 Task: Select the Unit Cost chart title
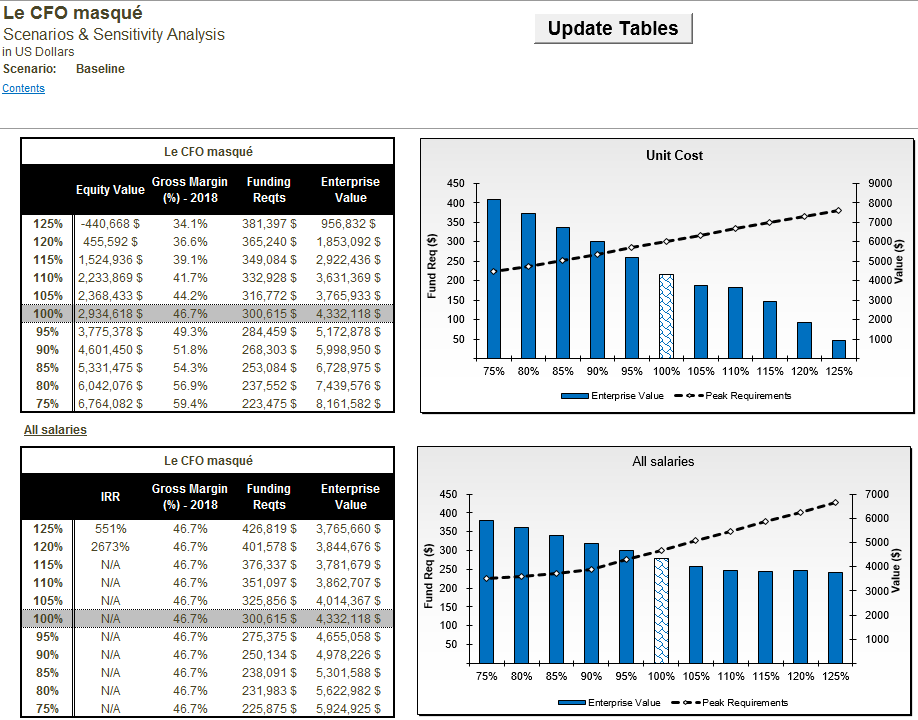(674, 156)
